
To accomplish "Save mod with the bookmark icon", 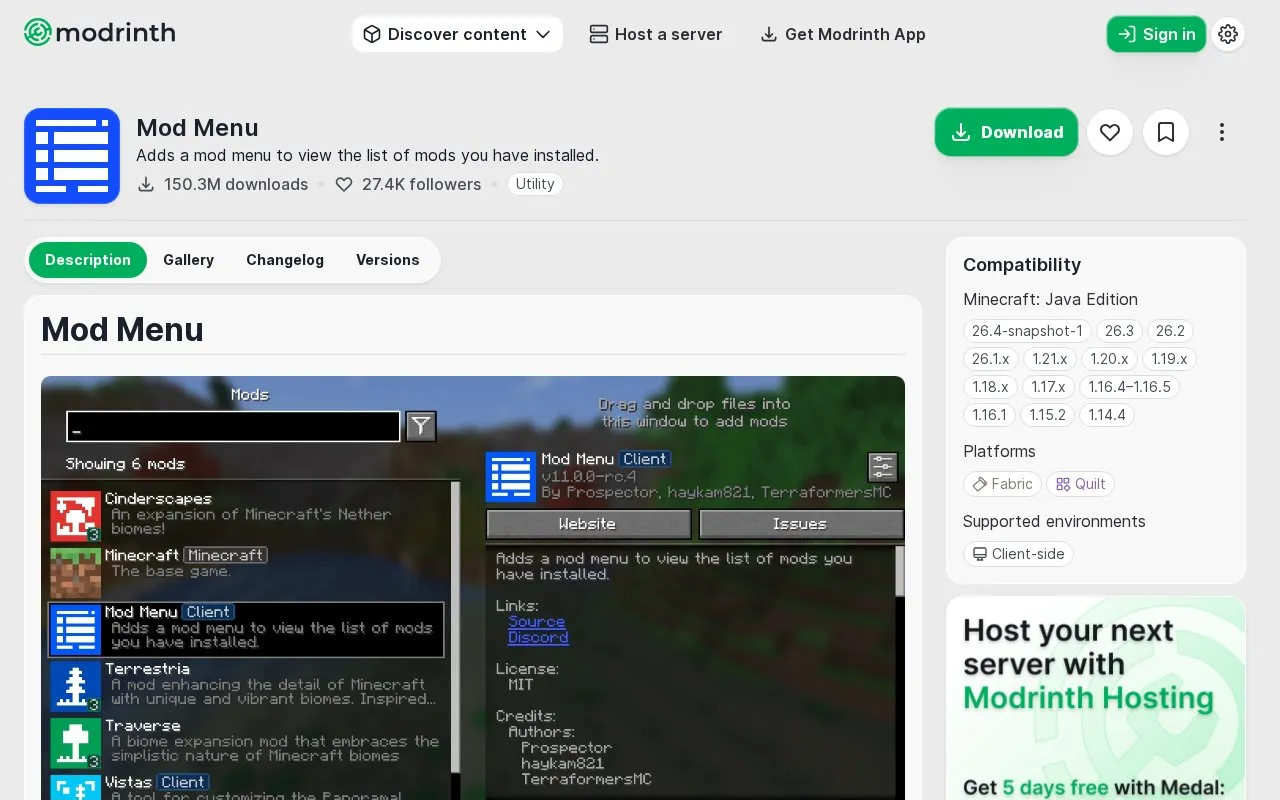I will pos(1166,132).
